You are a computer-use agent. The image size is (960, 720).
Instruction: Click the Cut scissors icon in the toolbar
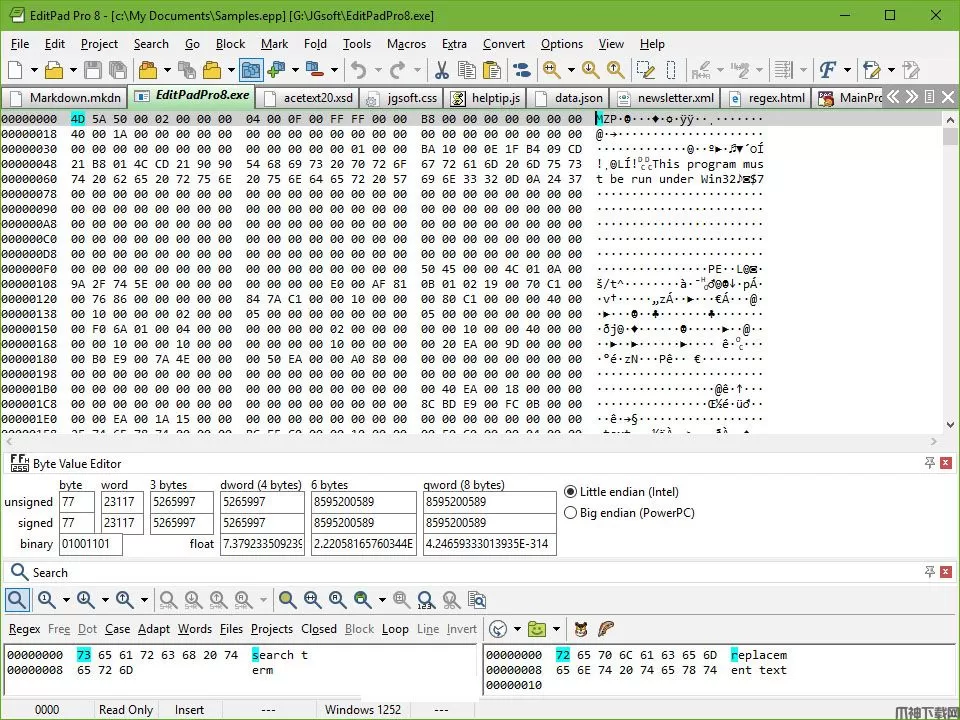[x=441, y=70]
